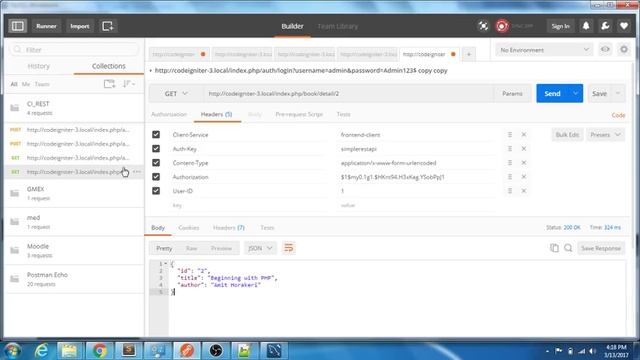Open the collection sort icon

click(x=129, y=84)
